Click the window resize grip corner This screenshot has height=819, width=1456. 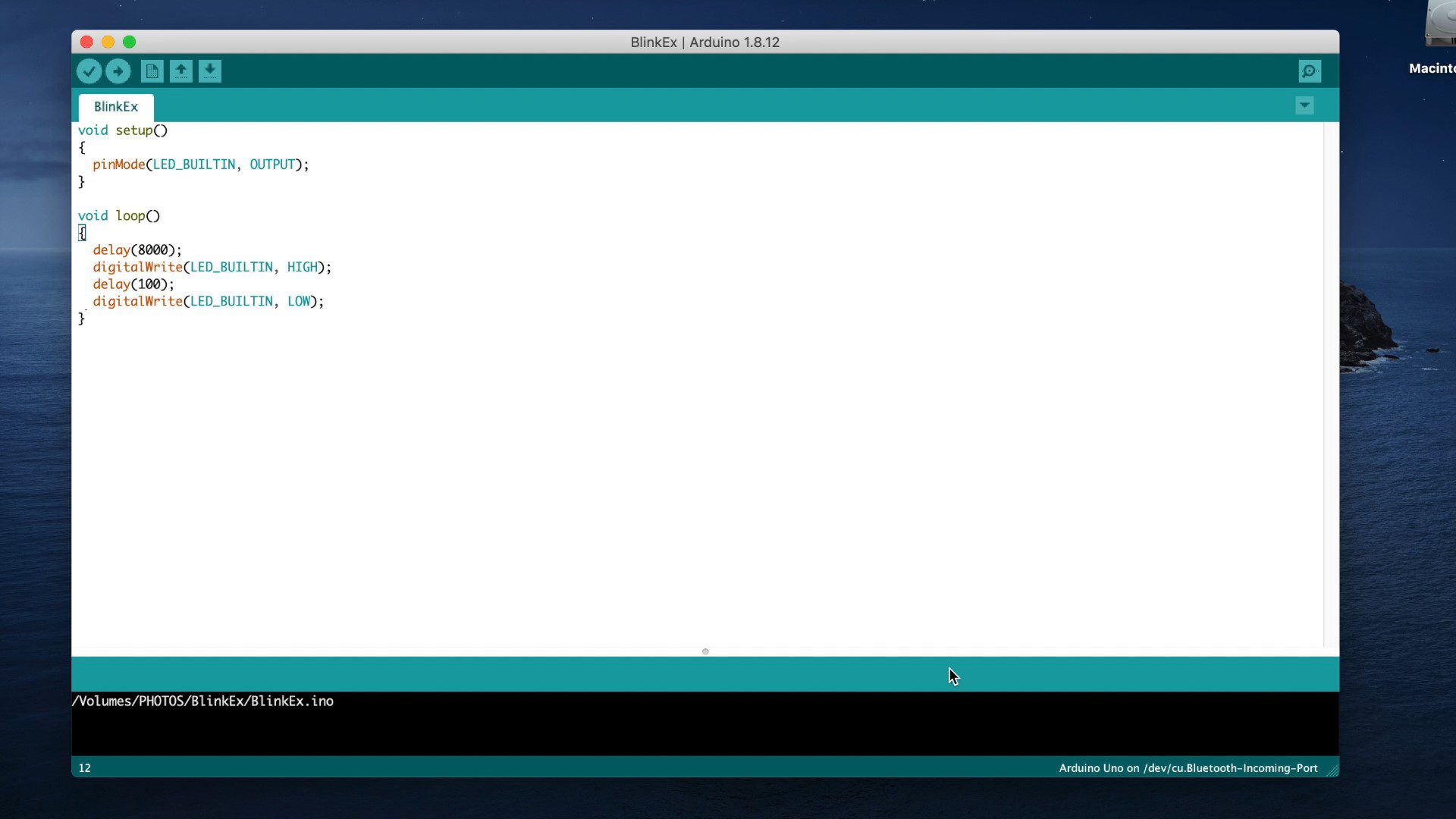tap(1332, 770)
